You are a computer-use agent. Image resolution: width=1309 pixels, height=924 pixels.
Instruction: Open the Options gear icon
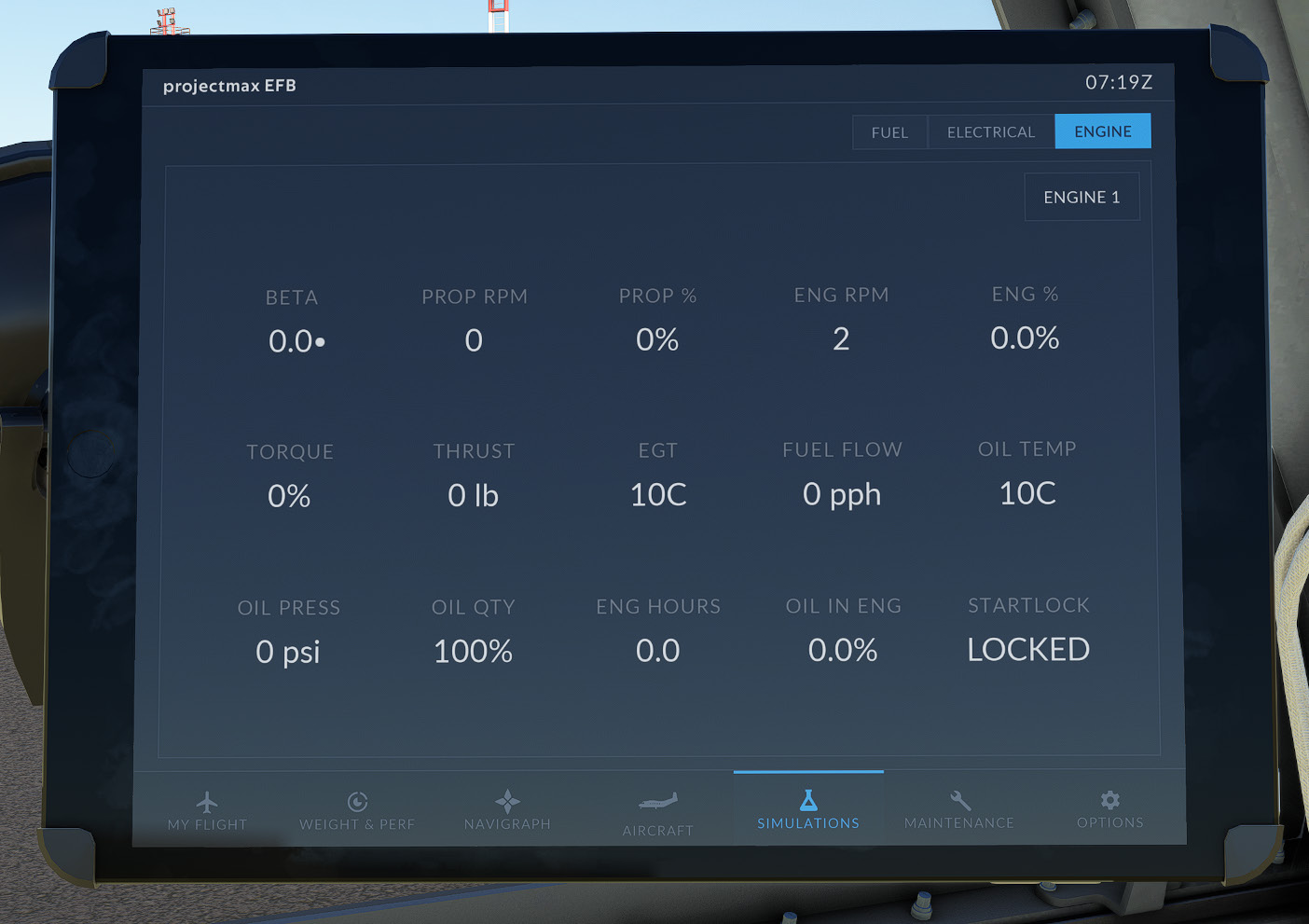tap(1109, 800)
